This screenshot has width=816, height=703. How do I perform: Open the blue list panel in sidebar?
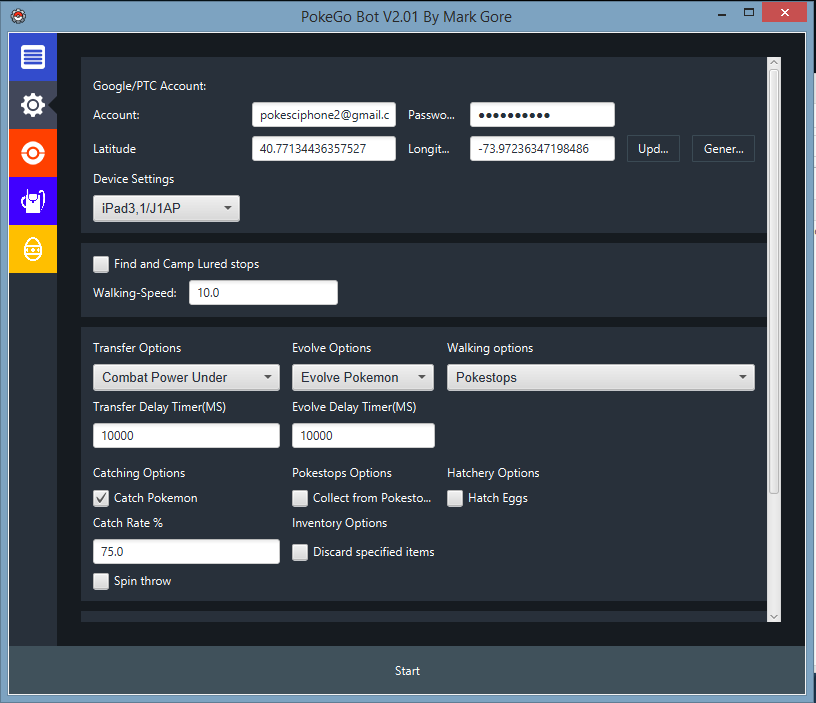point(33,58)
